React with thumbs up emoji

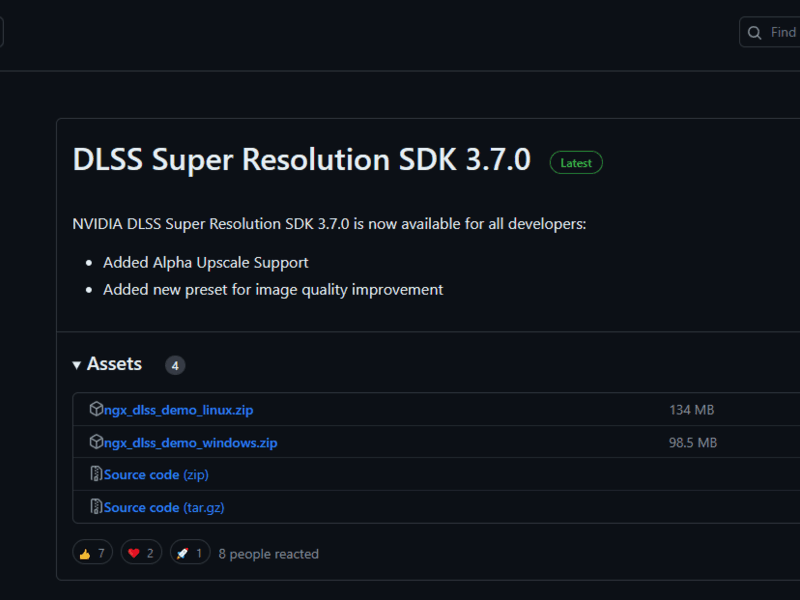[x=92, y=552]
